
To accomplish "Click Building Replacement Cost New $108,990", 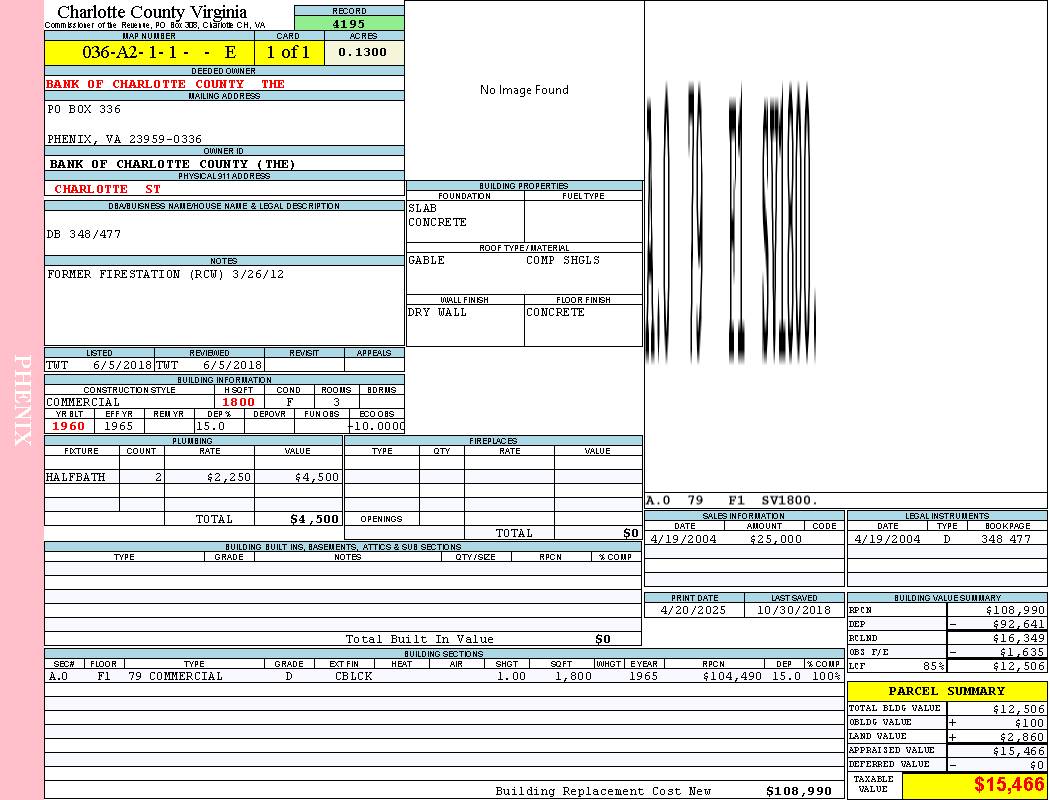I will point(799,791).
